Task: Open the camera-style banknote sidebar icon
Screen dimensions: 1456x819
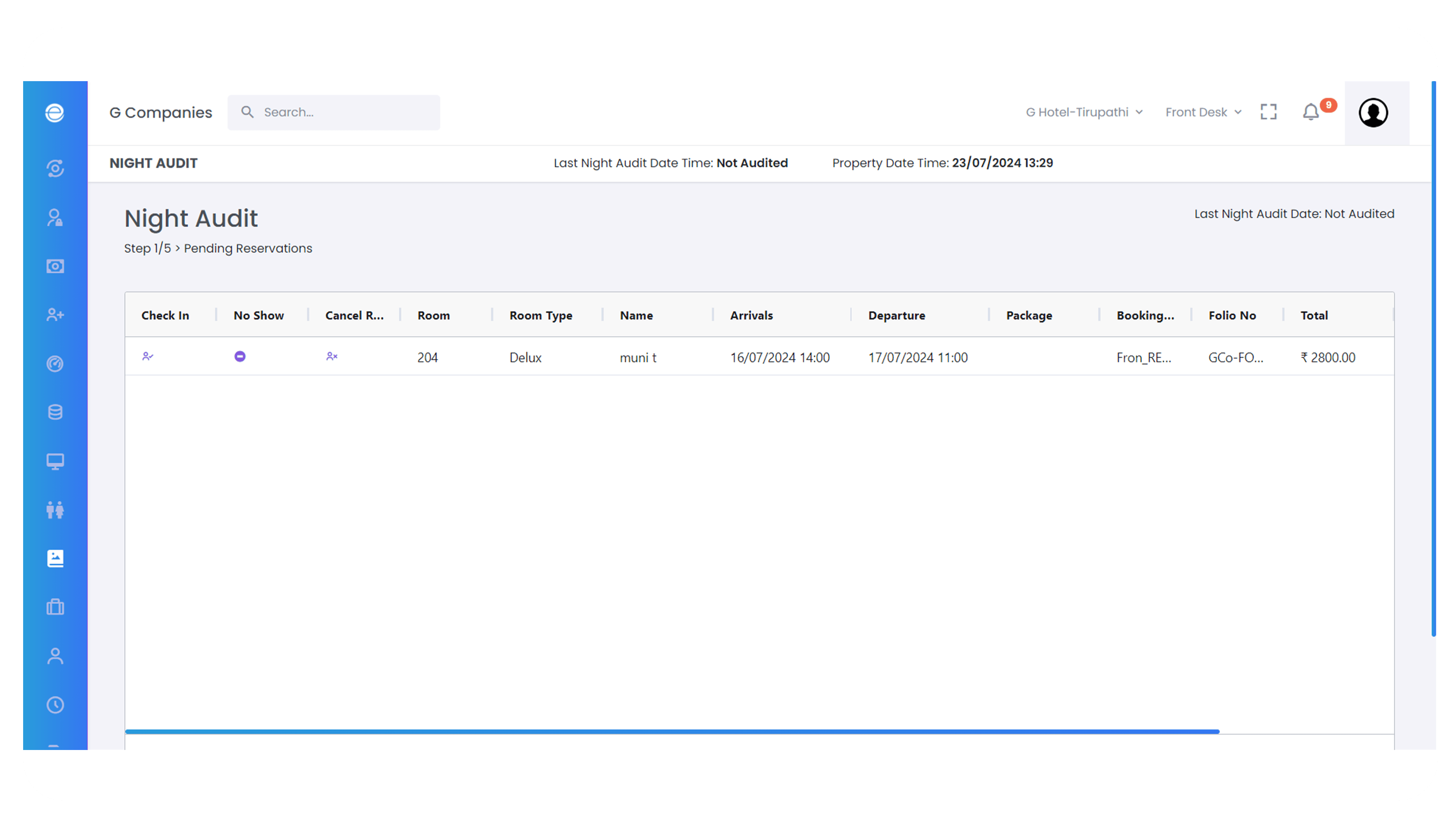Action: pyautogui.click(x=55, y=266)
